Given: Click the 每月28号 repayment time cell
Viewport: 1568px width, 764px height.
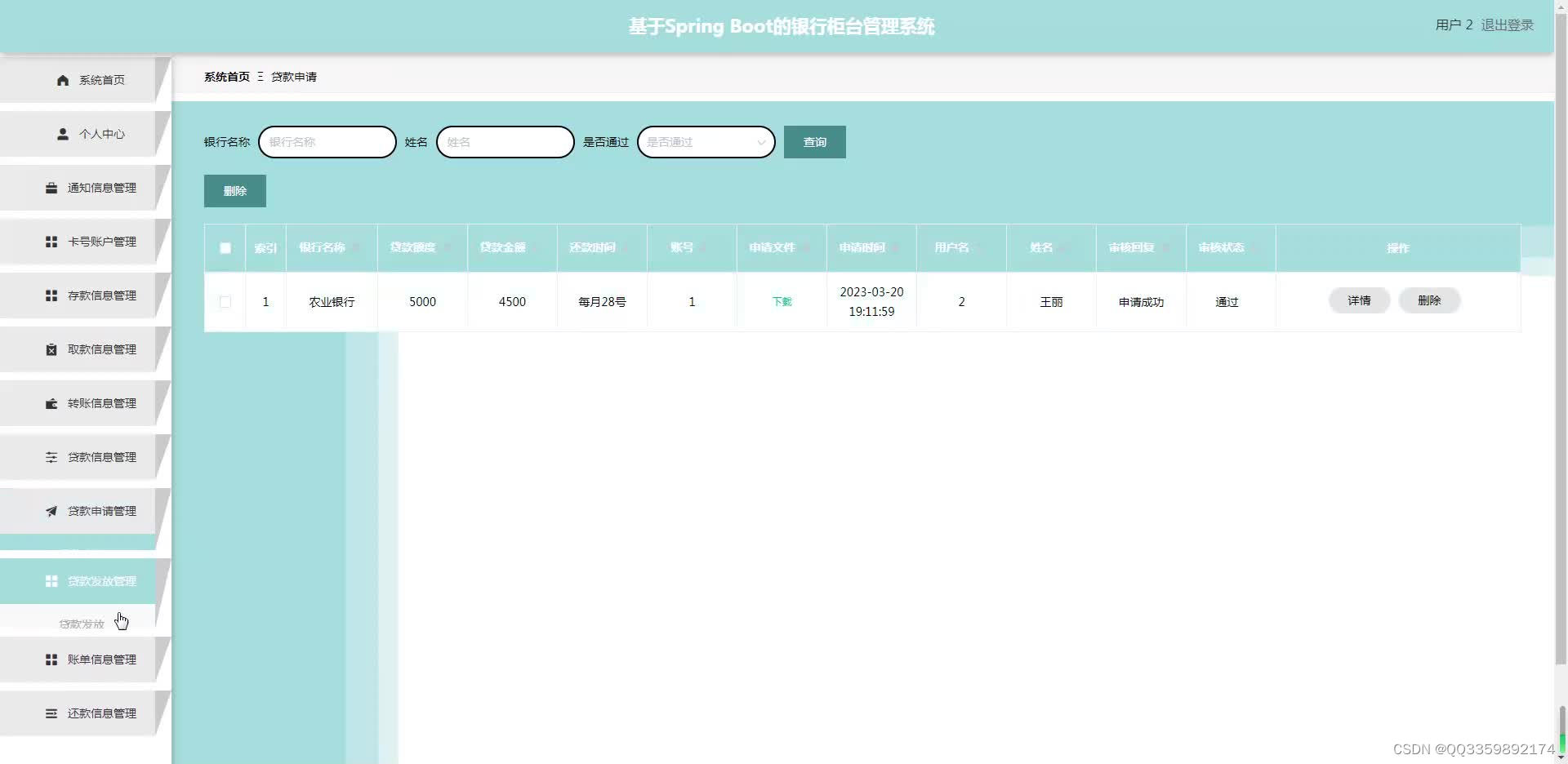Looking at the screenshot, I should click(x=602, y=302).
